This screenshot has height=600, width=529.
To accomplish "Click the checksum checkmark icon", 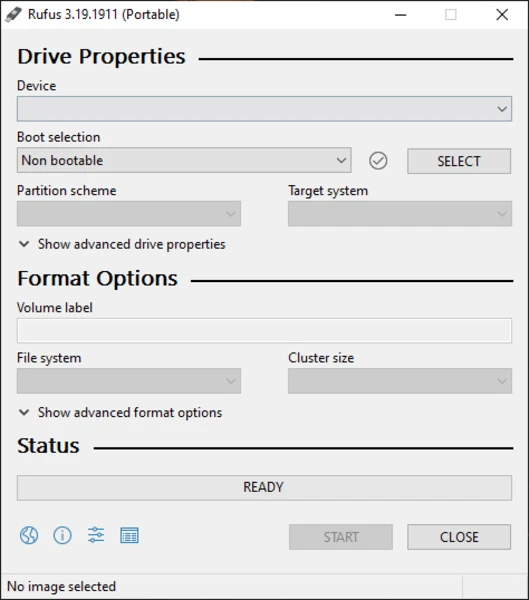I will tap(378, 161).
